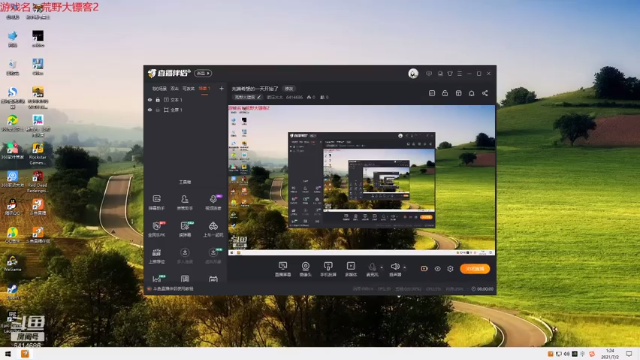640x360 pixels.
Task: Click the speaker icon in bottom toolbar
Action: pos(395,267)
